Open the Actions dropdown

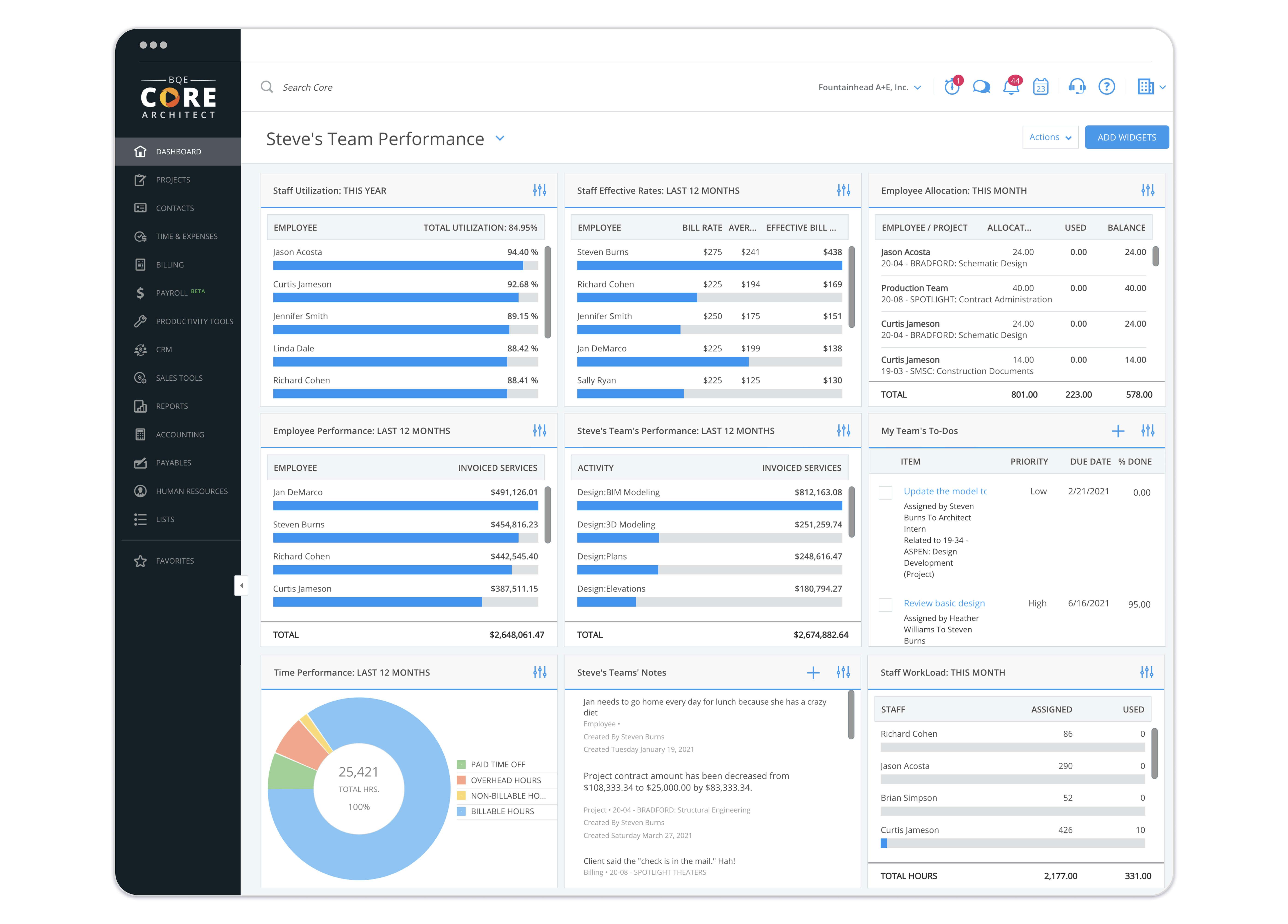1050,137
